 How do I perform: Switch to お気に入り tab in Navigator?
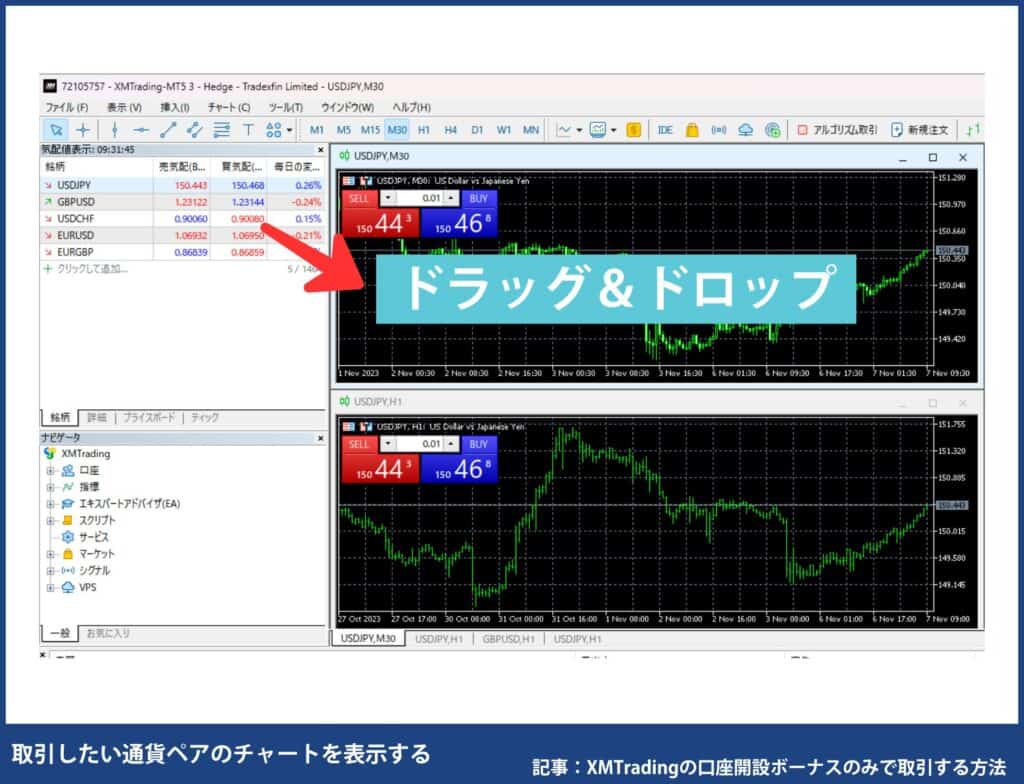[x=108, y=633]
